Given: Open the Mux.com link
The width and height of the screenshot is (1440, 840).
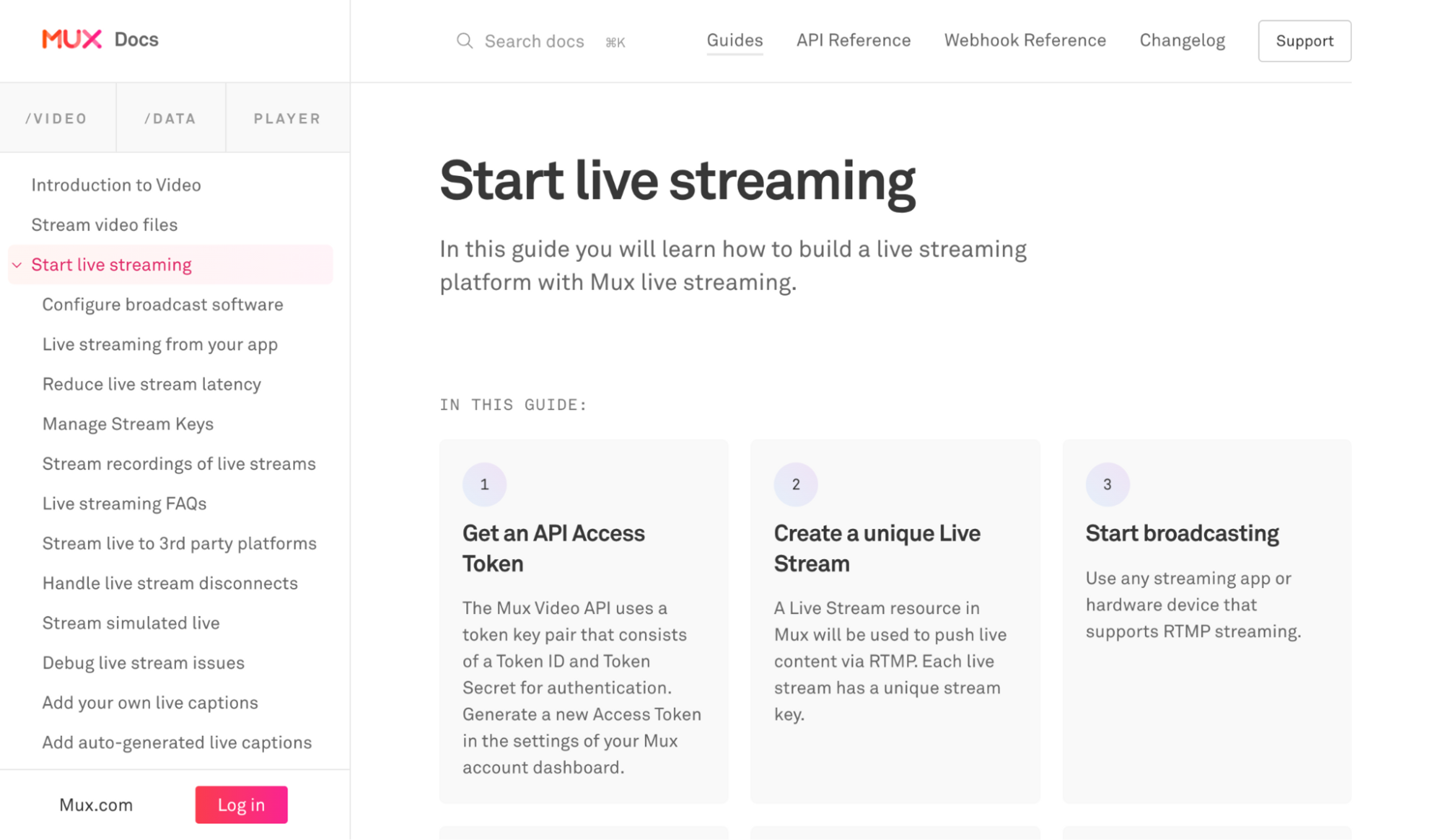Looking at the screenshot, I should click(96, 805).
